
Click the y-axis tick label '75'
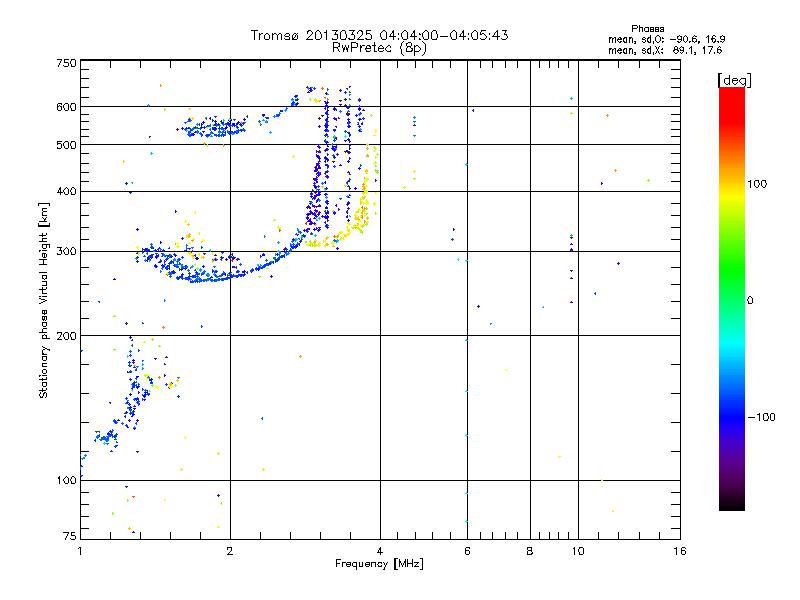70,536
